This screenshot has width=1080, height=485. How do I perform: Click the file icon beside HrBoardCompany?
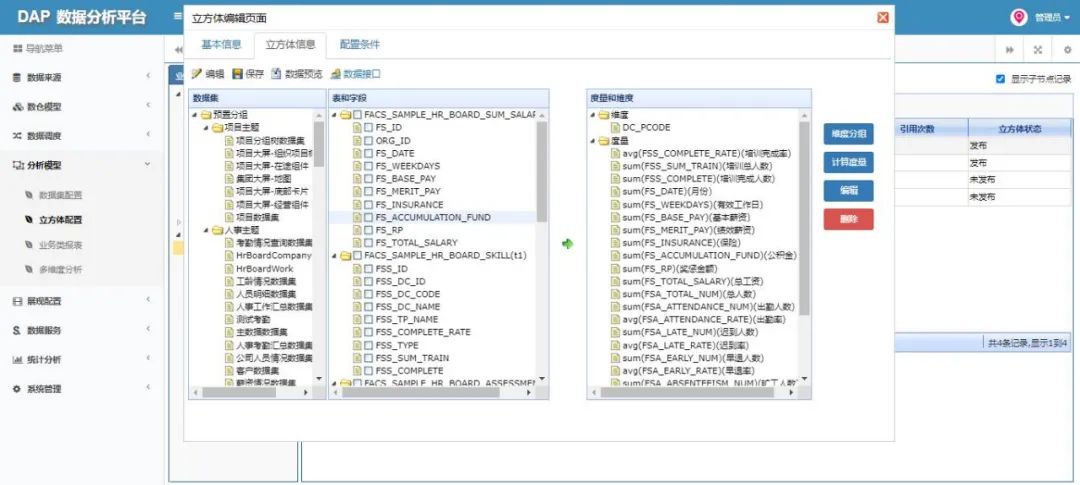229,256
